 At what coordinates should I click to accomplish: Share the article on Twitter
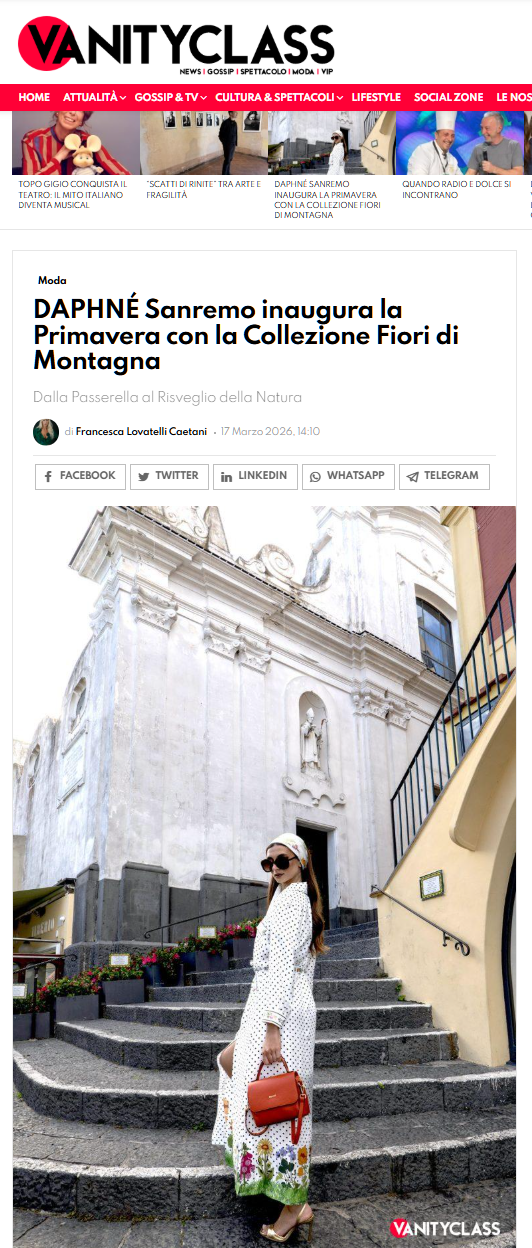(169, 476)
